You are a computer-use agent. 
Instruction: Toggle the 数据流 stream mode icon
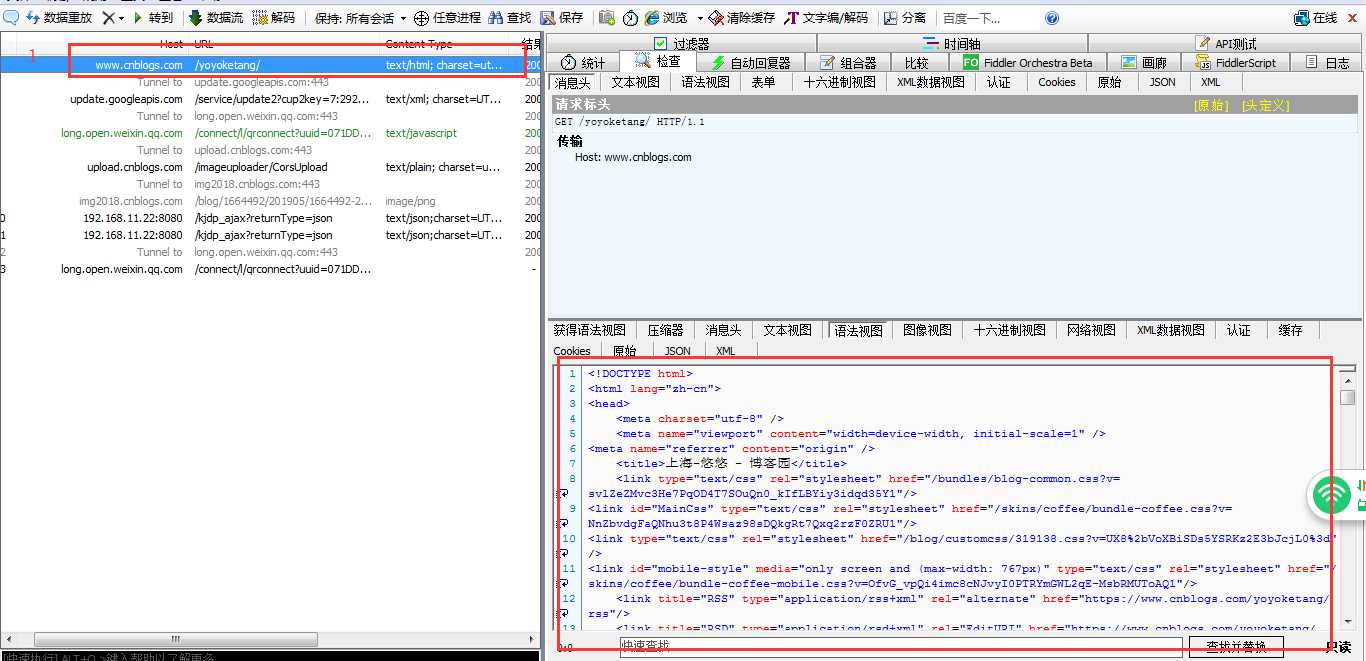pyautogui.click(x=196, y=18)
